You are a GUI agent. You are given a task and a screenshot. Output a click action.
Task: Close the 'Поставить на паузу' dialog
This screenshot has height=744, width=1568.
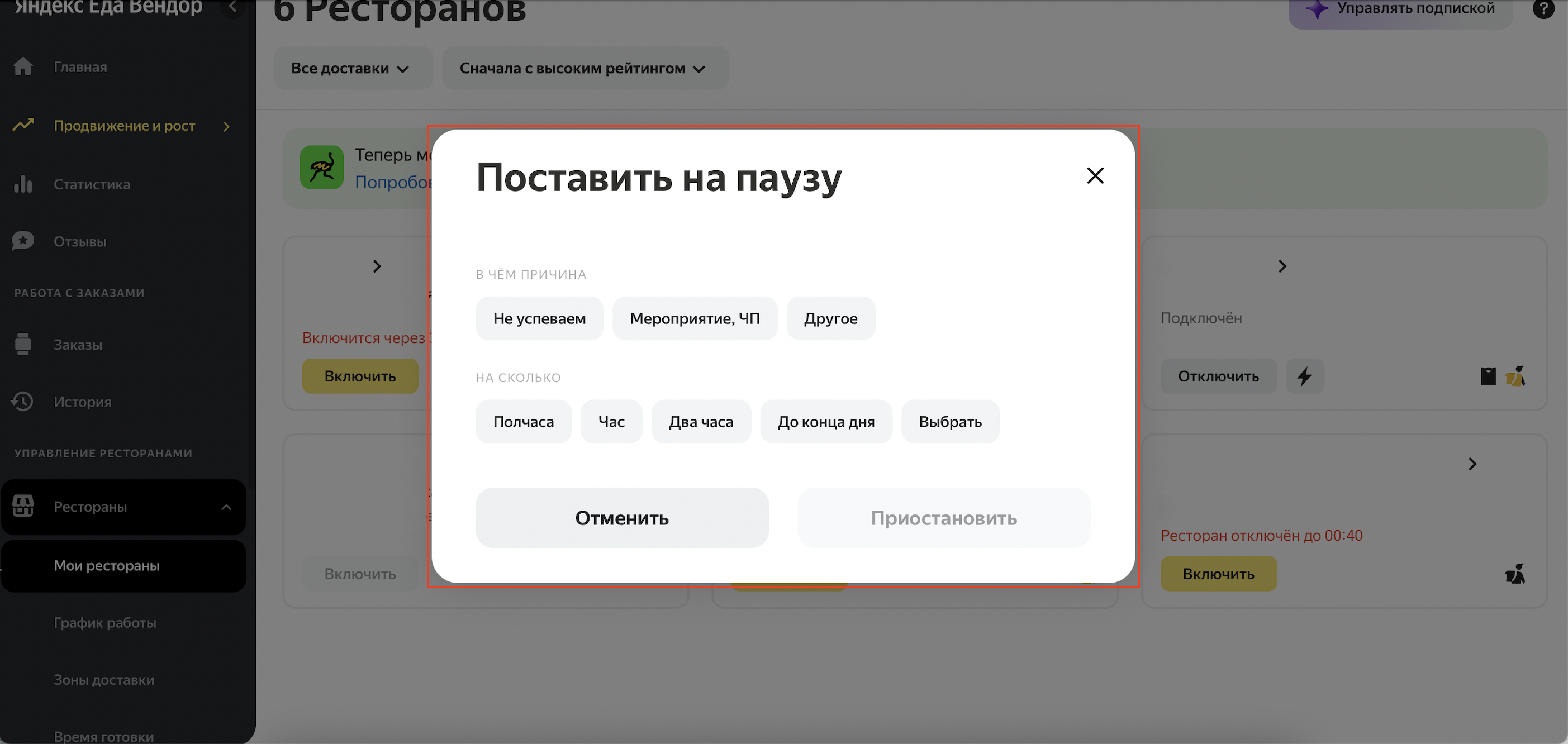(1095, 176)
